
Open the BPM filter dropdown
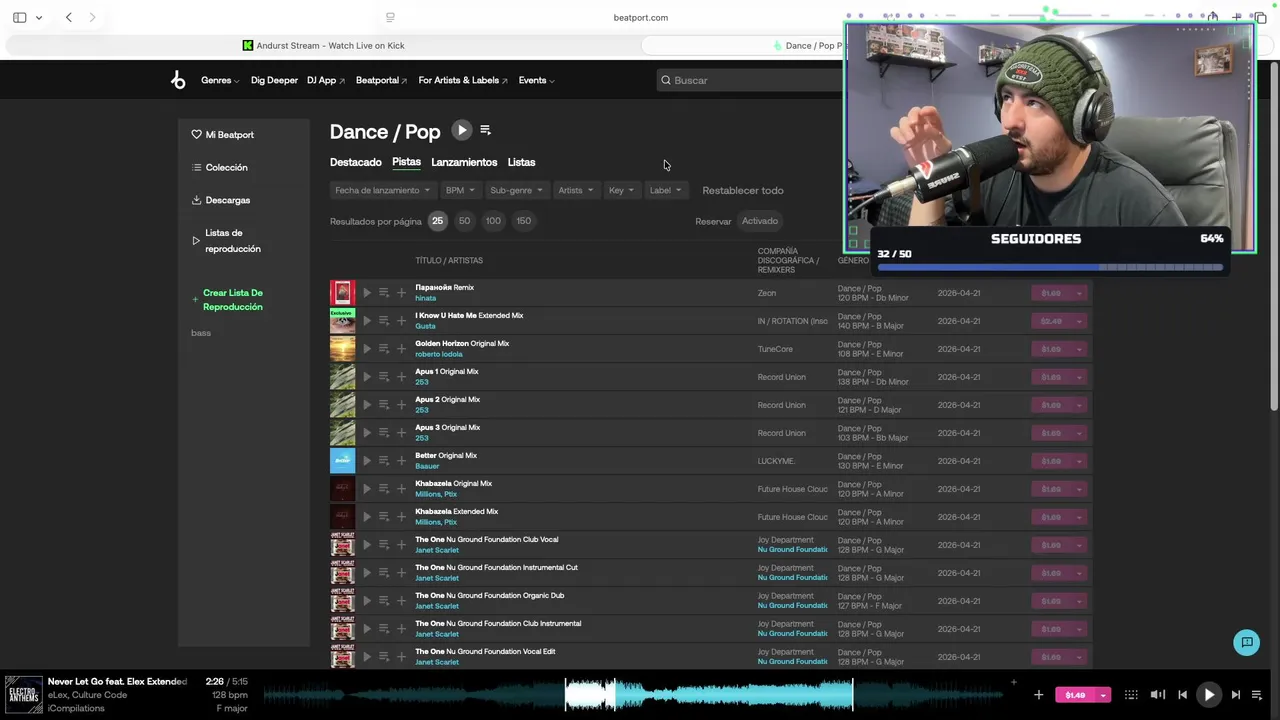point(460,190)
